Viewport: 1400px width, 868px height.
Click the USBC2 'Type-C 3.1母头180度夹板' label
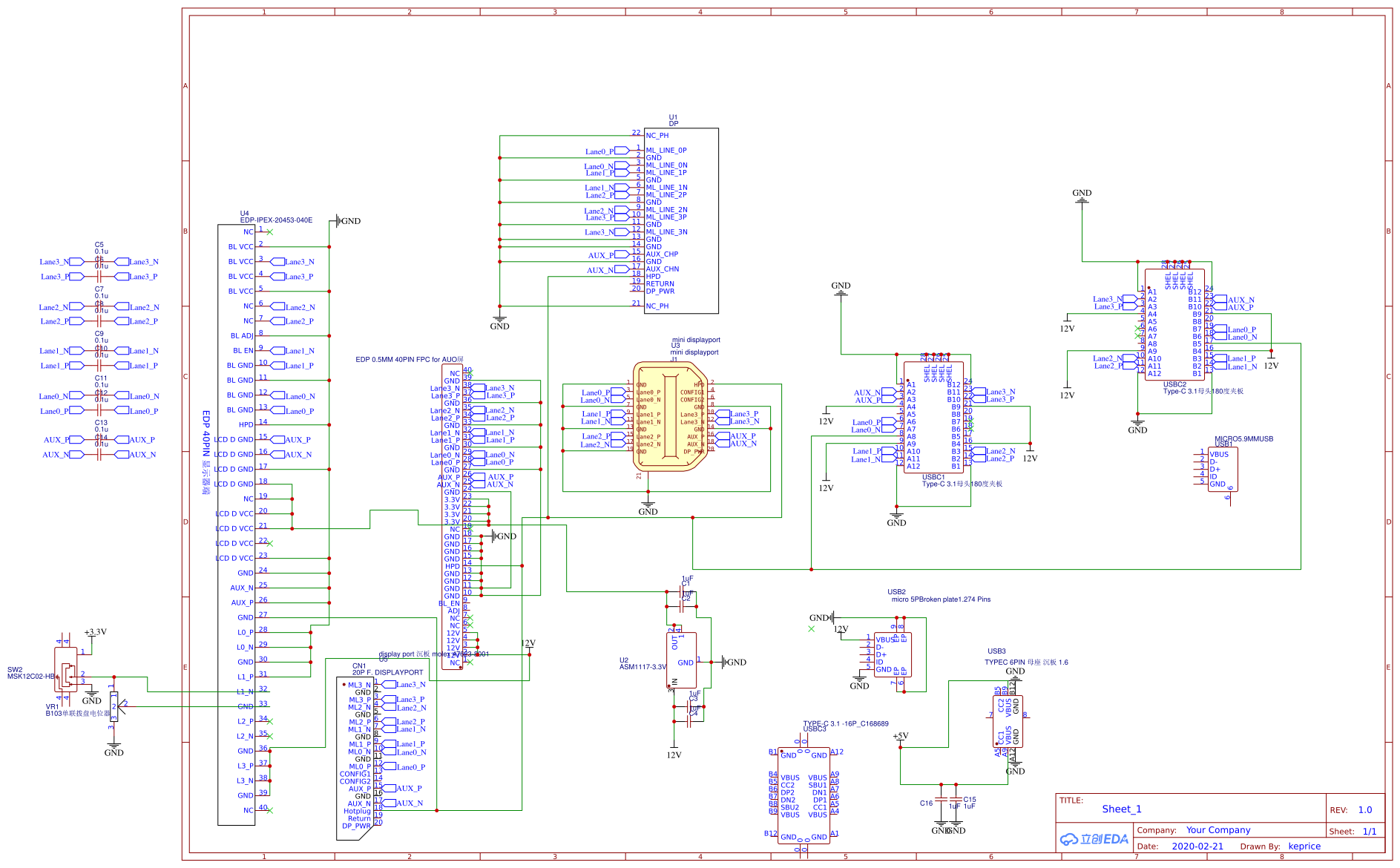point(1203,391)
